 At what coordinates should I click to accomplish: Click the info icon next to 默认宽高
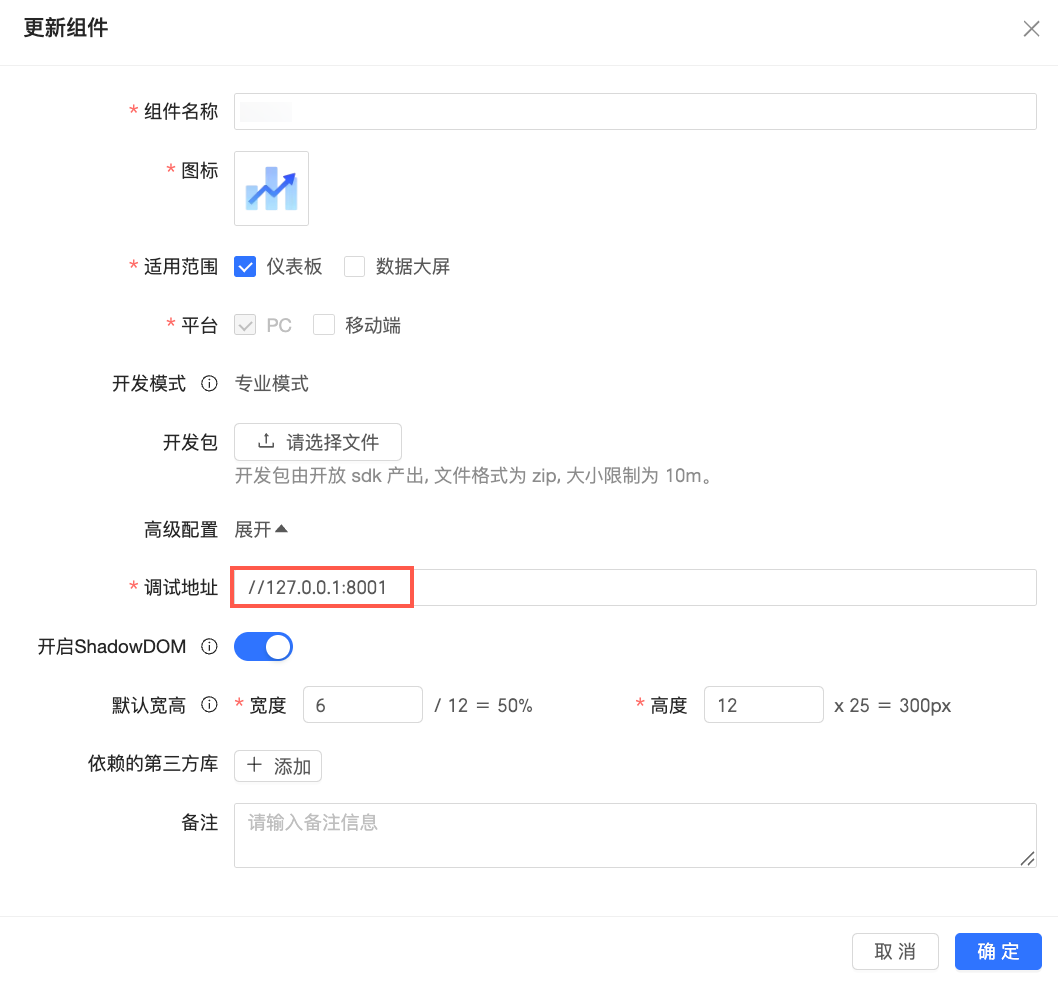coord(209,705)
